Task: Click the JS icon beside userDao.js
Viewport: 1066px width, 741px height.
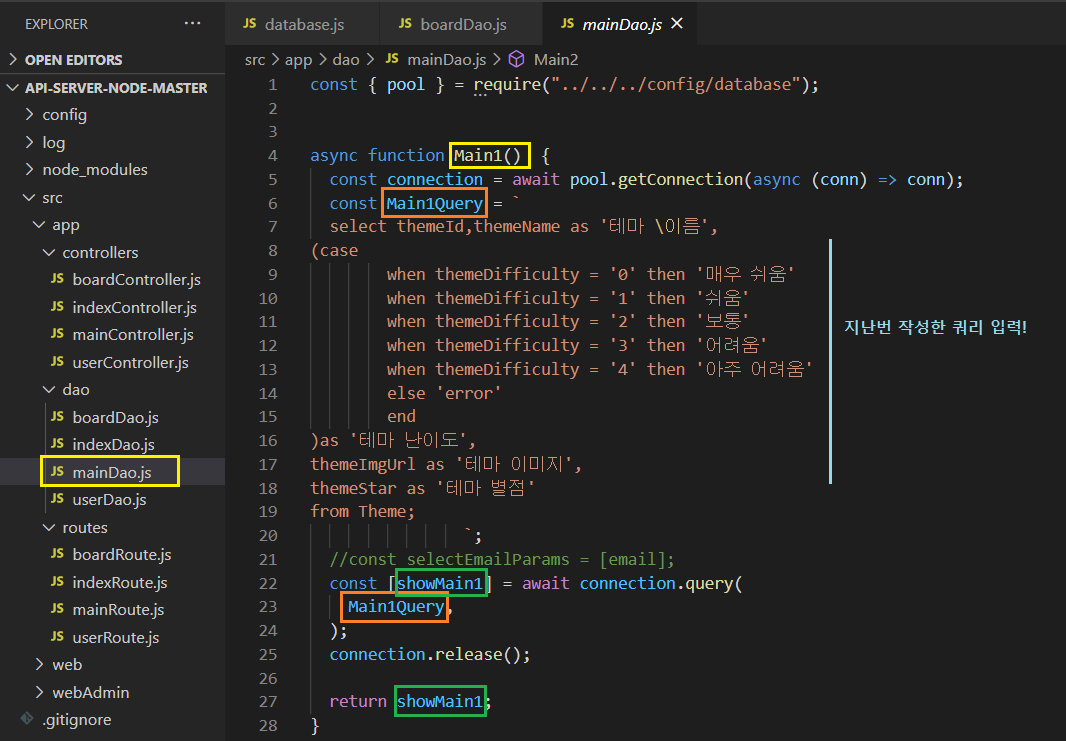Action: (57, 499)
